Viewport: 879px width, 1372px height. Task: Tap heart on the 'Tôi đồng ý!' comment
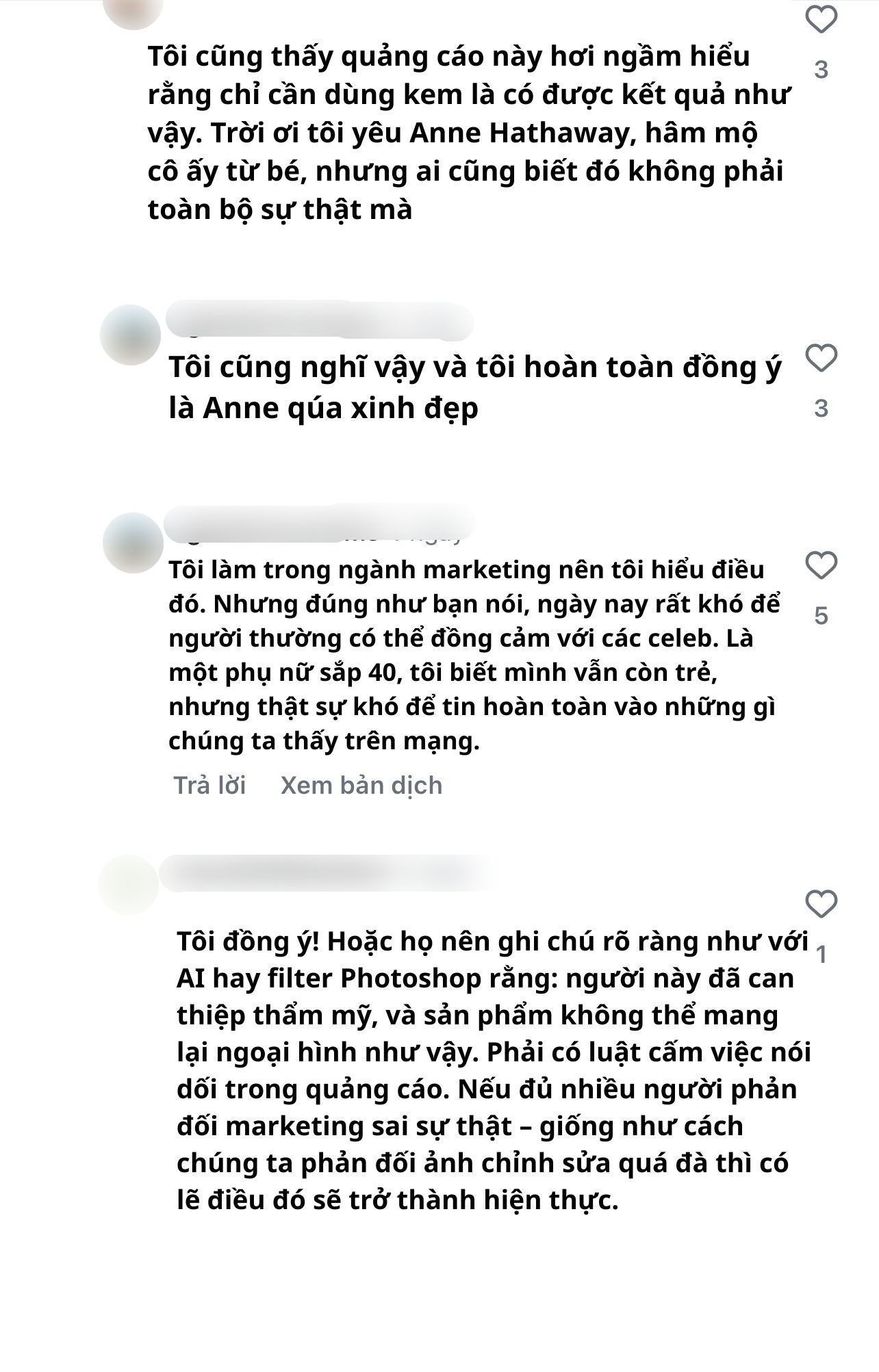(x=821, y=904)
